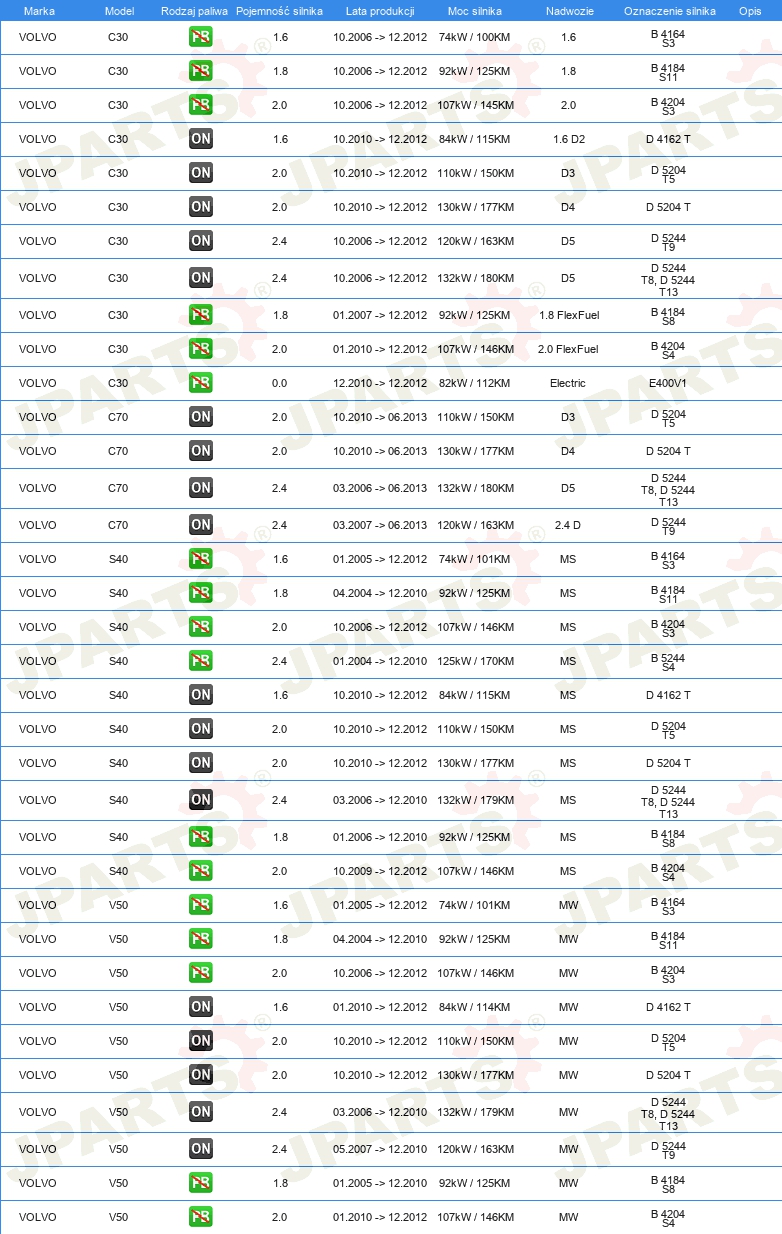Click the 1.8 FlexFuel cell
This screenshot has width=782, height=1234.
[x=568, y=315]
